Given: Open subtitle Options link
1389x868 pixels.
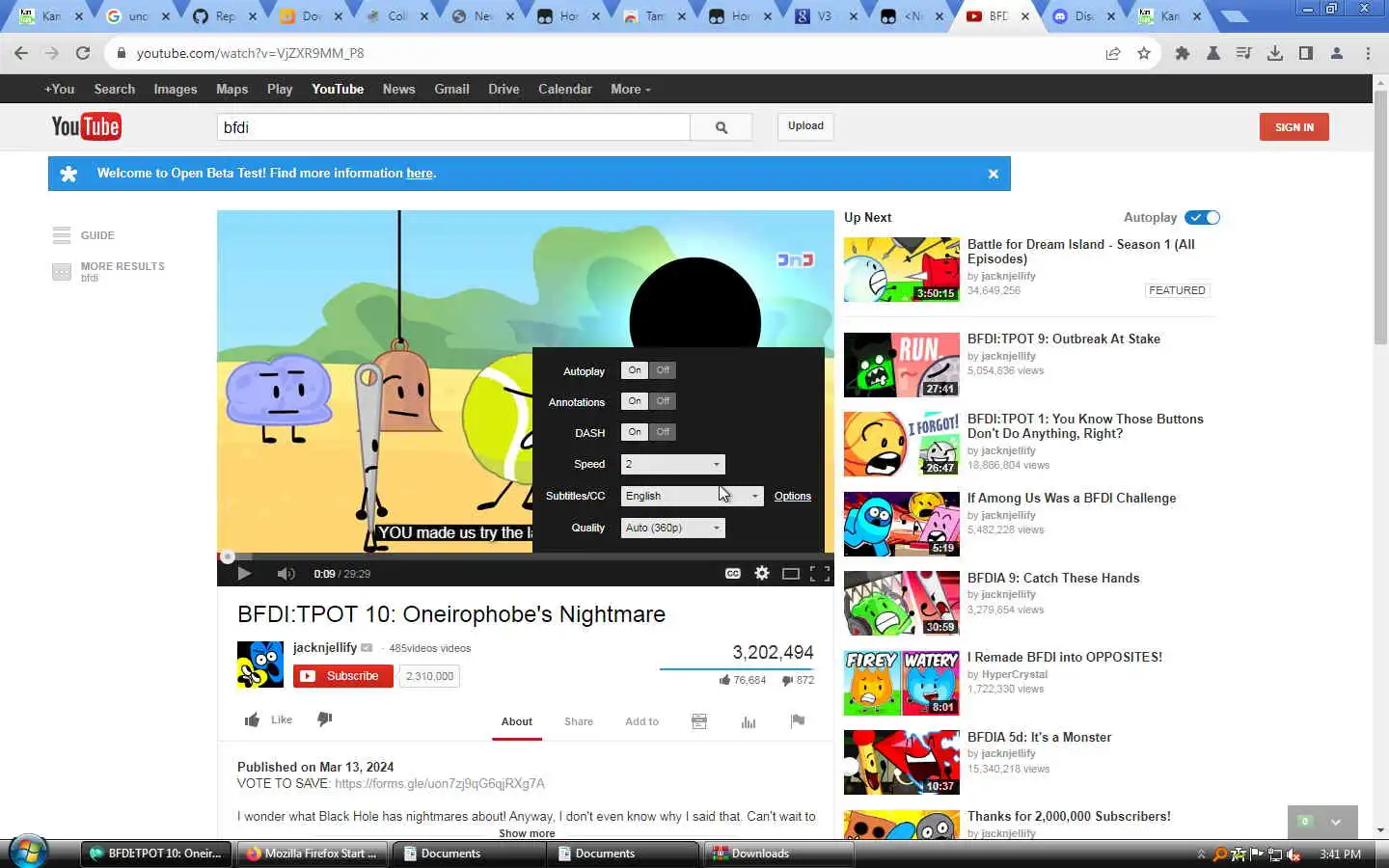Looking at the screenshot, I should click(x=793, y=496).
